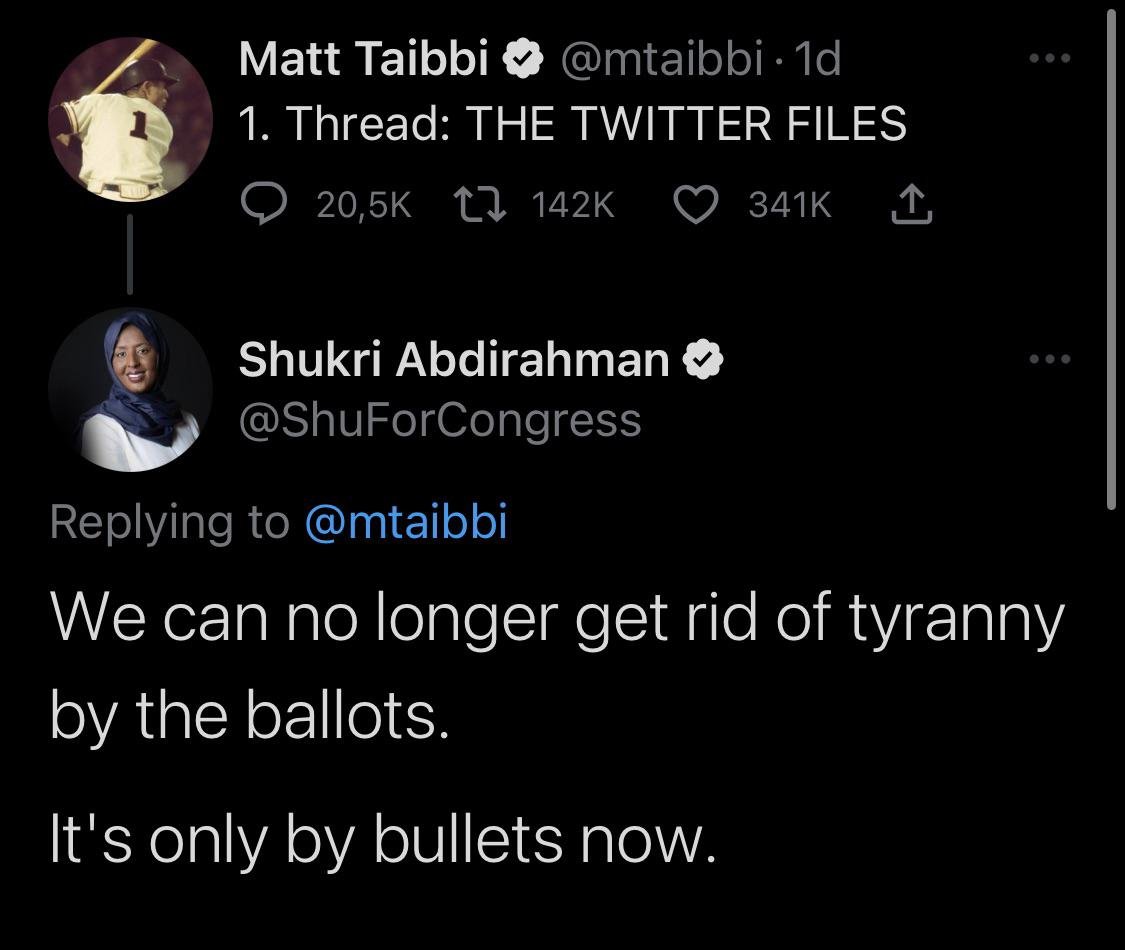
Task: Open more options on Matt Taibbi's tweet
Action: (x=1051, y=59)
